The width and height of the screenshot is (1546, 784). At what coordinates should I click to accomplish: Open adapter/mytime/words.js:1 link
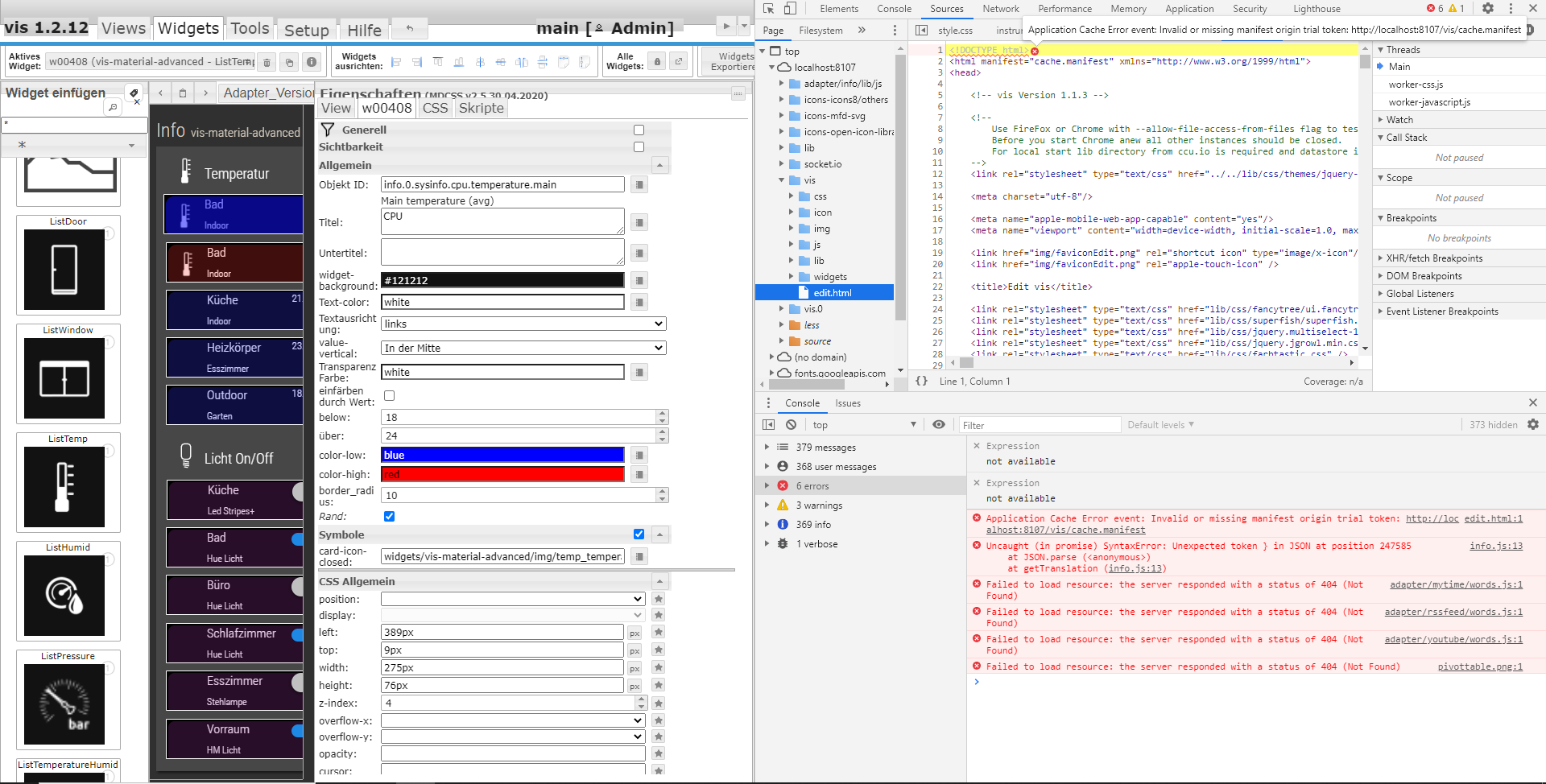tap(1456, 584)
